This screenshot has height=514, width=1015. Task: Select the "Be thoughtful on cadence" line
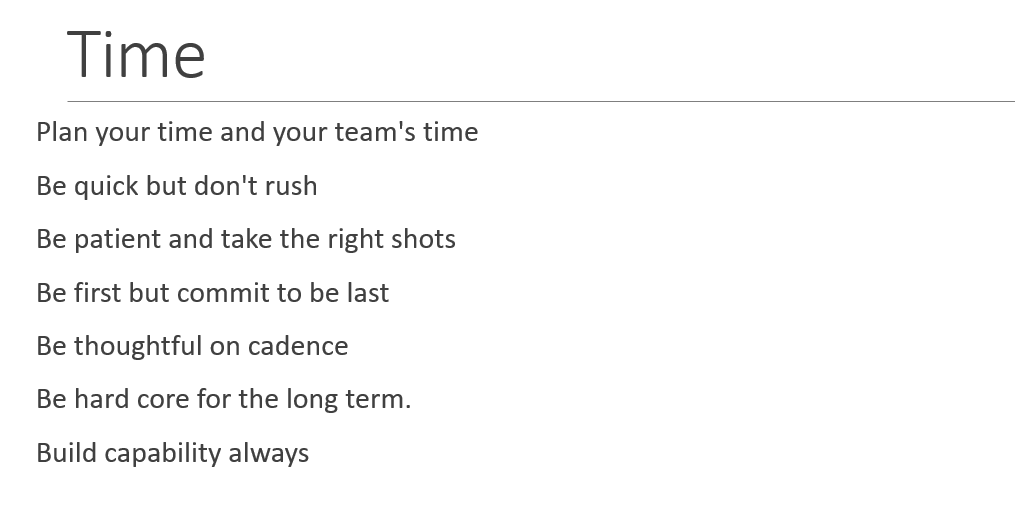click(192, 346)
